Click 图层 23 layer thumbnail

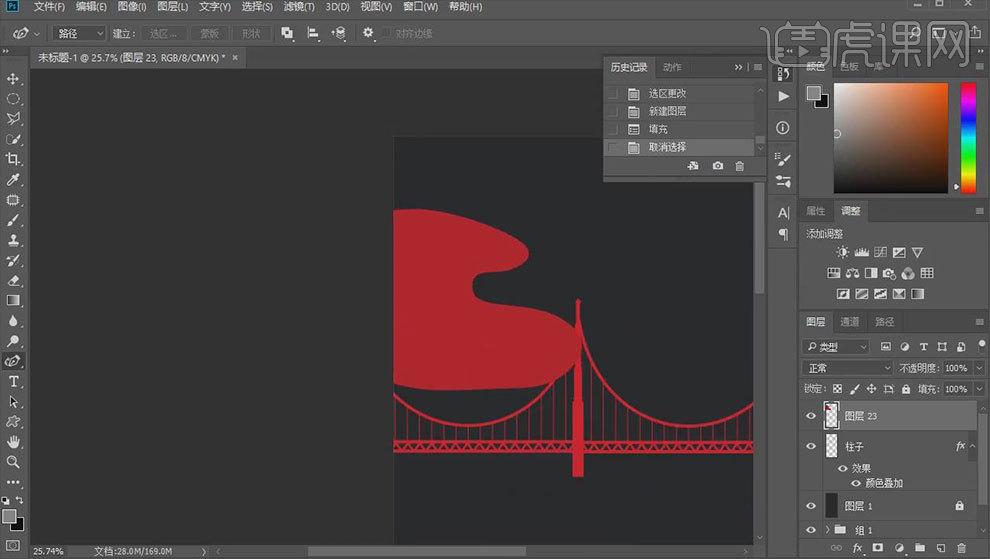(832, 416)
